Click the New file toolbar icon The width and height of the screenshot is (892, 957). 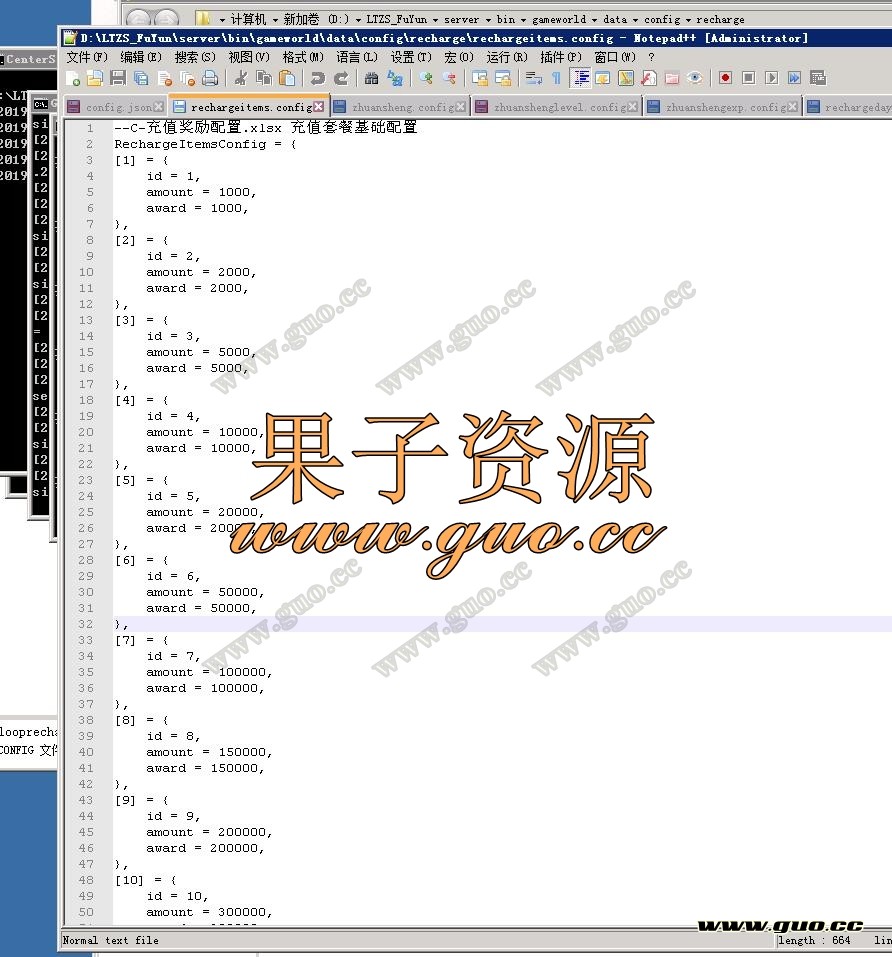coord(72,78)
